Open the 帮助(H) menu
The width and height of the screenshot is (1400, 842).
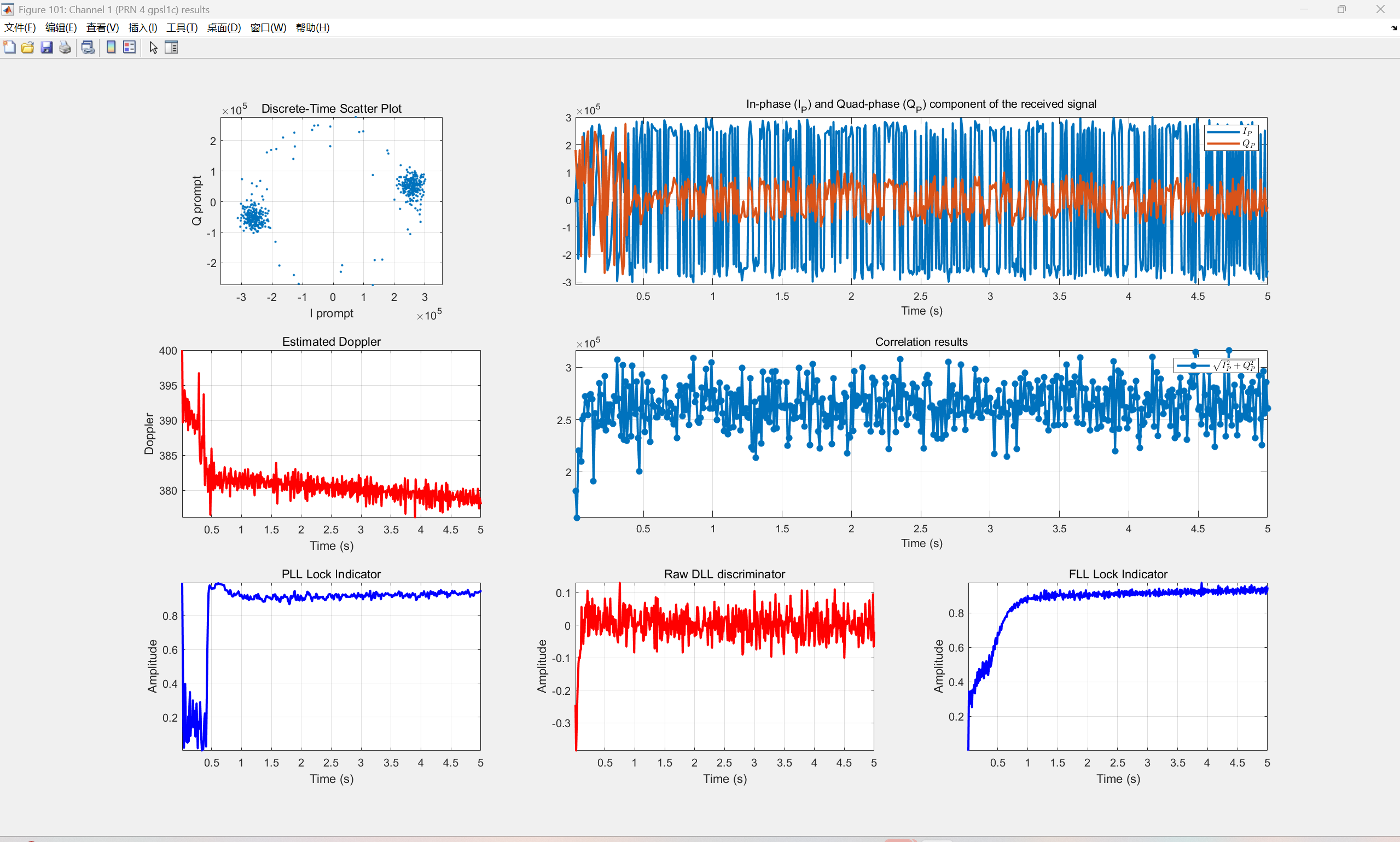pos(312,28)
